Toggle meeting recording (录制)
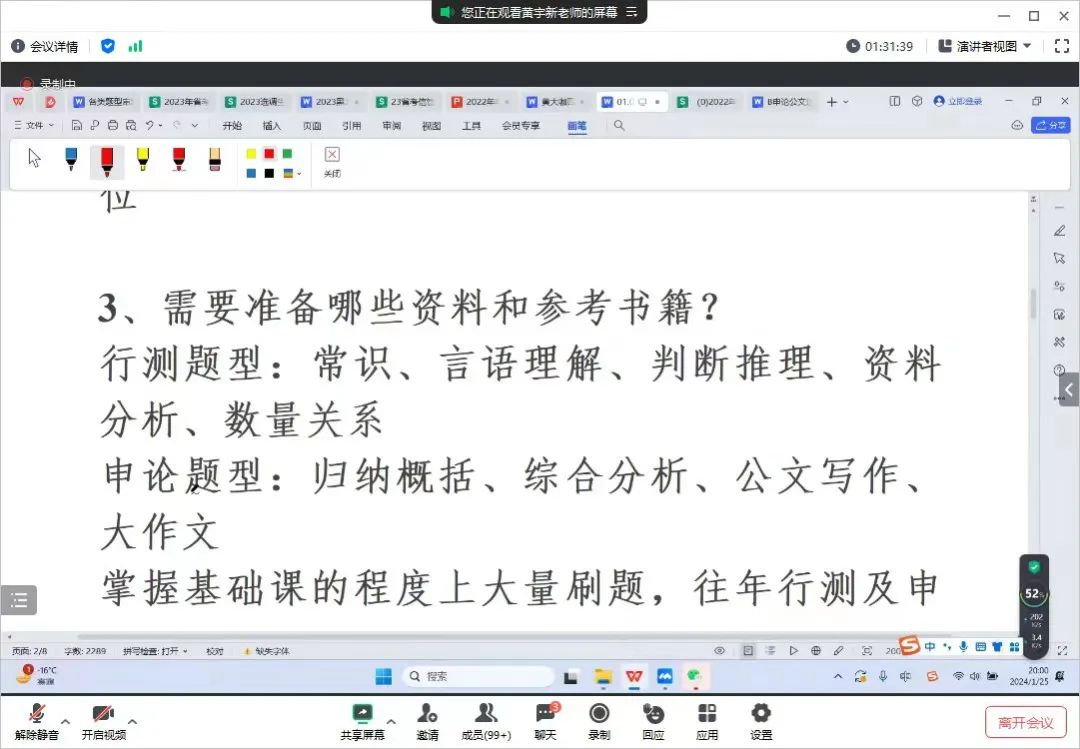Screen dimensions: 1080x749 pos(599,720)
